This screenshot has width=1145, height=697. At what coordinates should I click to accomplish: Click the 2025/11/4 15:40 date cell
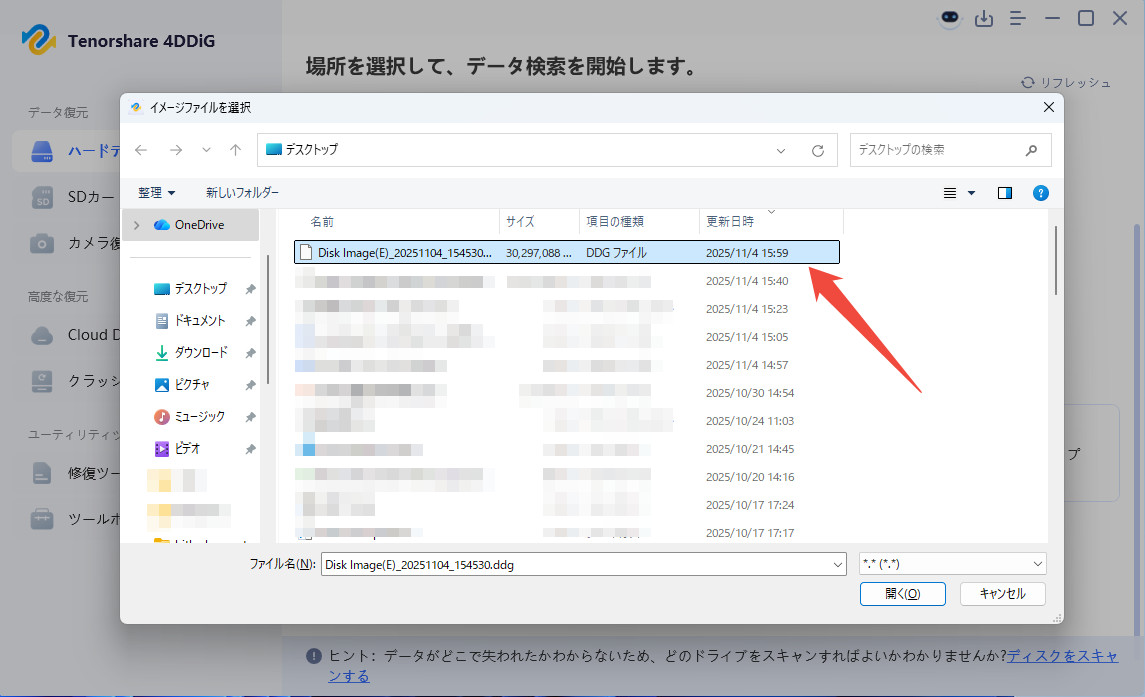tap(747, 281)
